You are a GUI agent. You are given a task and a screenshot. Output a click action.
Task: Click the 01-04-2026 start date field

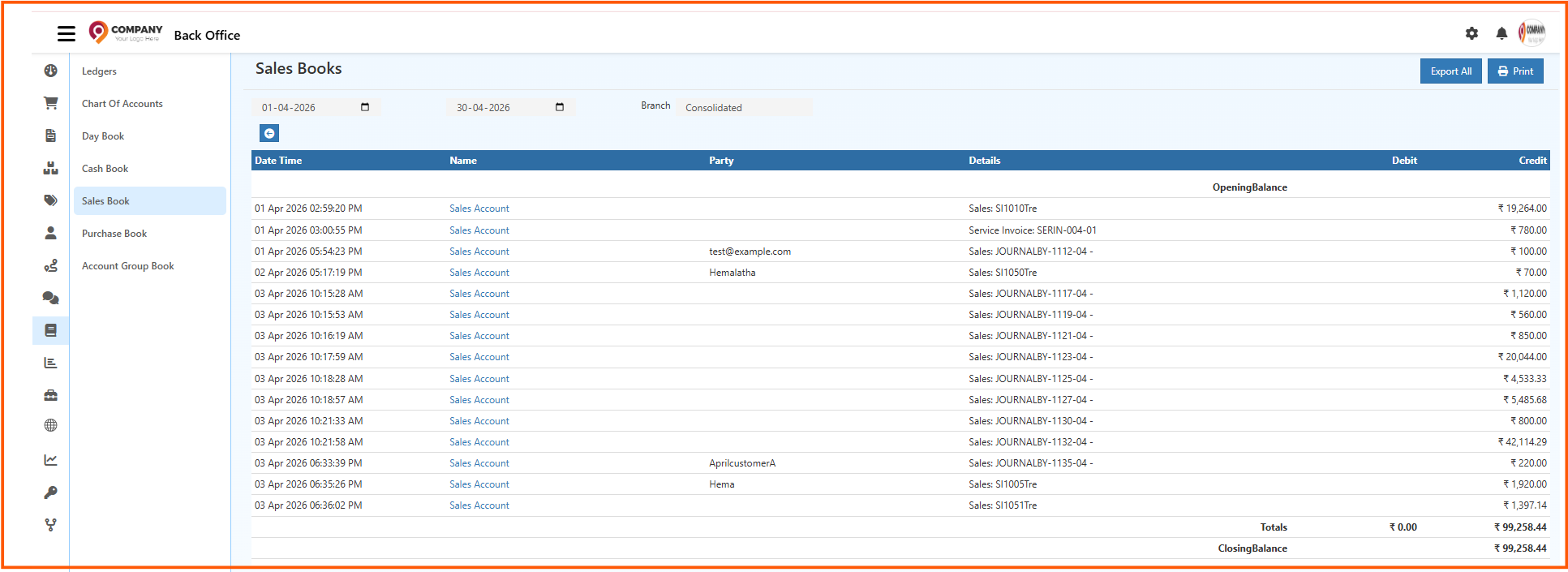point(316,107)
